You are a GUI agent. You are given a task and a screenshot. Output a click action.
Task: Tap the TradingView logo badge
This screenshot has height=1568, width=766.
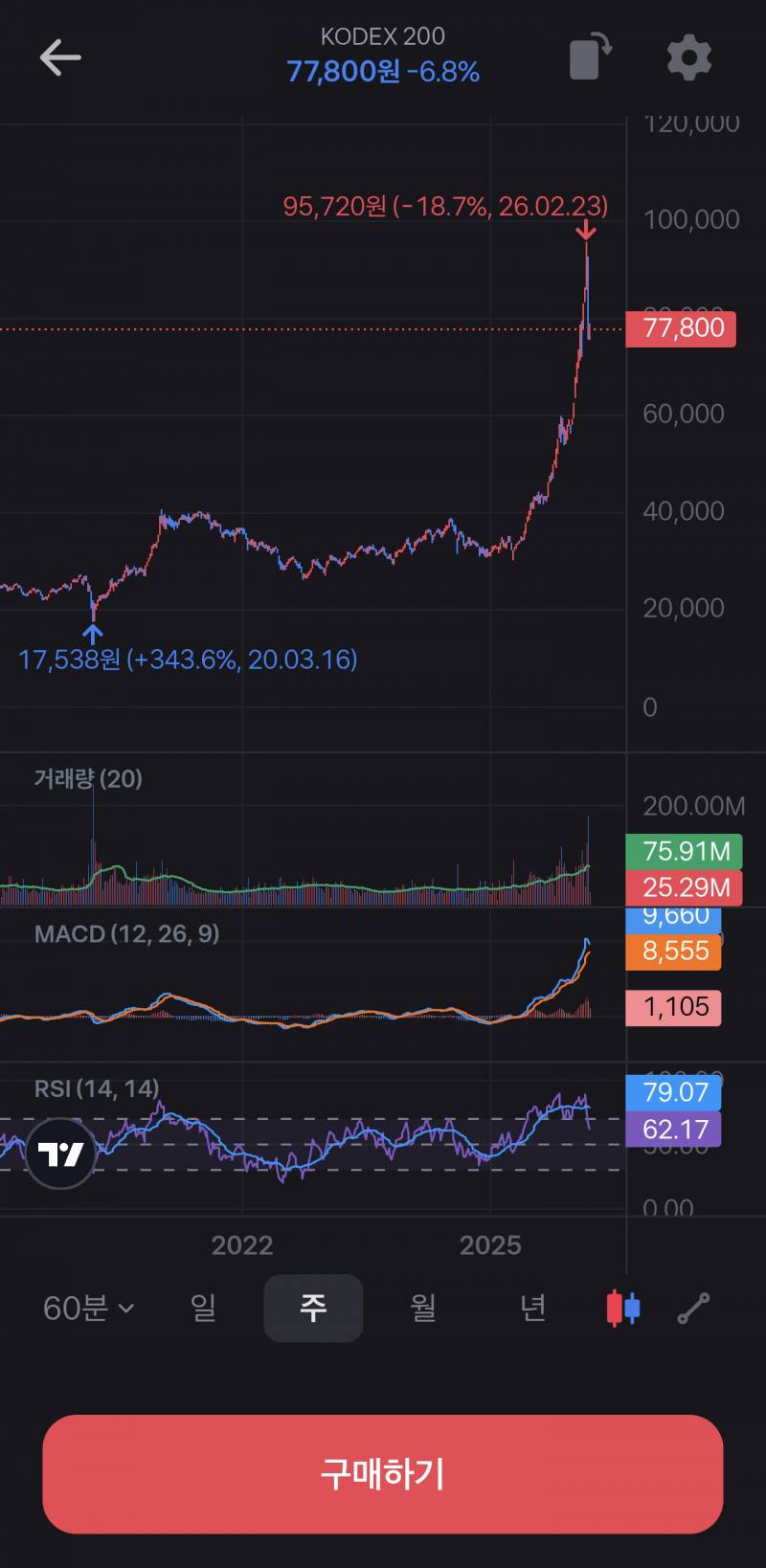coord(61,1154)
